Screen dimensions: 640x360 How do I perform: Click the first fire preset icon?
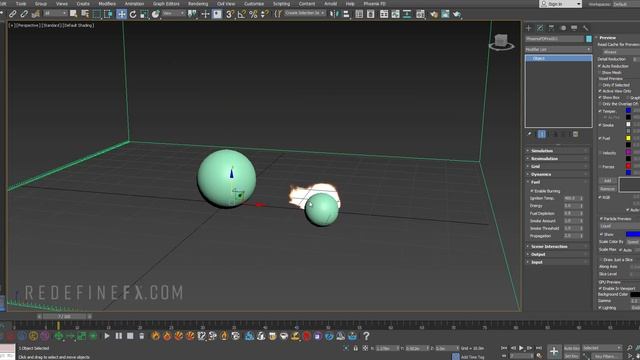[x=156, y=336]
